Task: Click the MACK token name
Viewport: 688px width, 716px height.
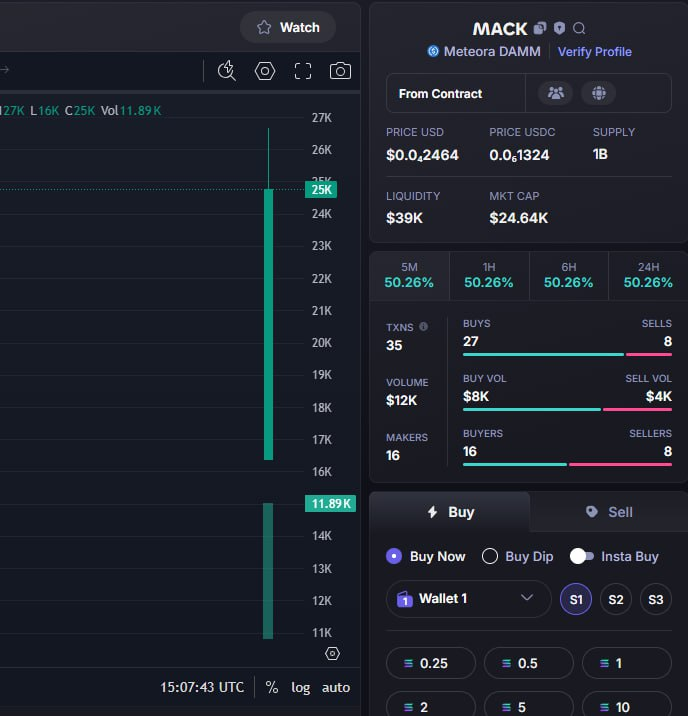Action: coord(500,29)
